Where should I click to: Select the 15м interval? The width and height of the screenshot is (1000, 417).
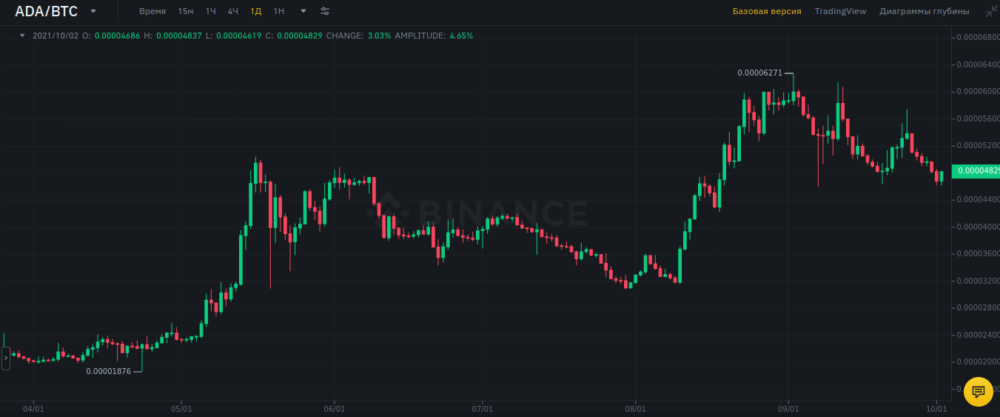(186, 11)
